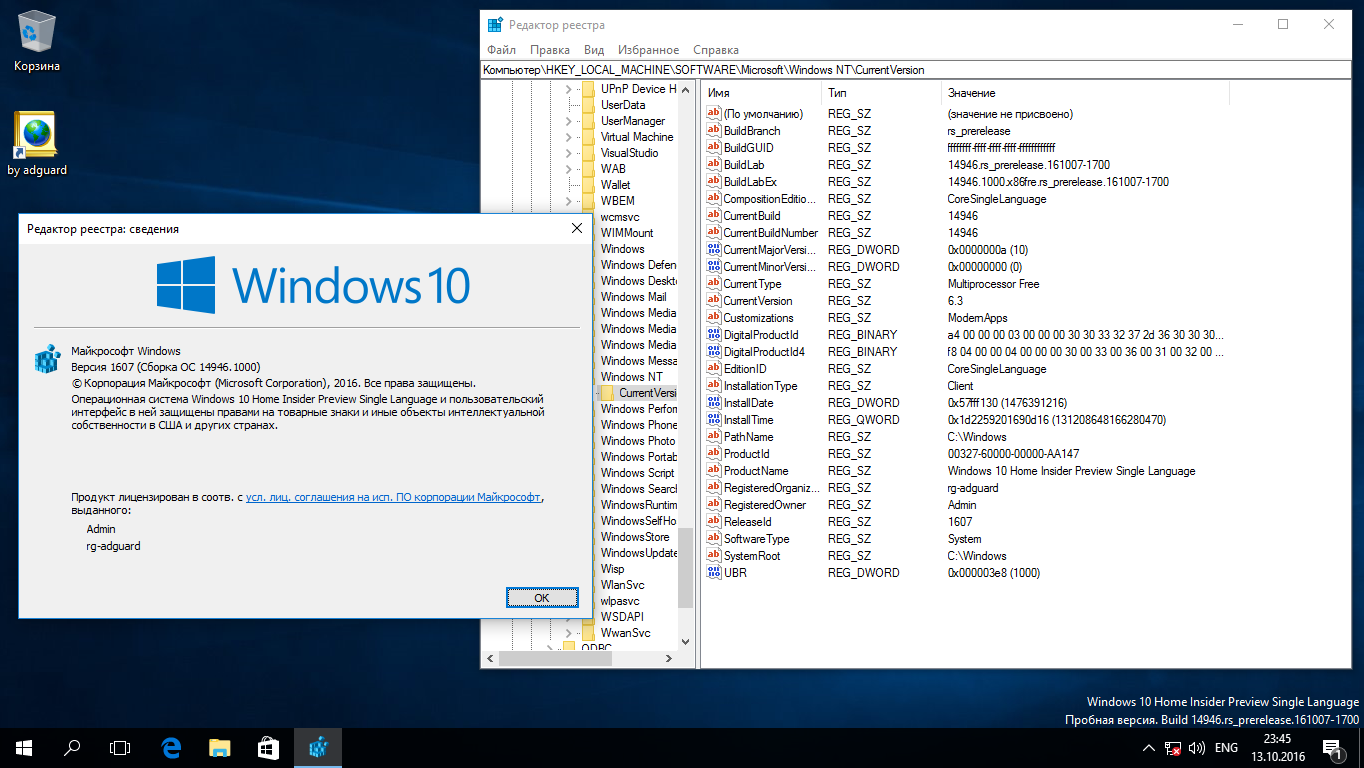Select the CurrentMajorVersion DWORD icon
The image size is (1364, 768).
point(714,250)
